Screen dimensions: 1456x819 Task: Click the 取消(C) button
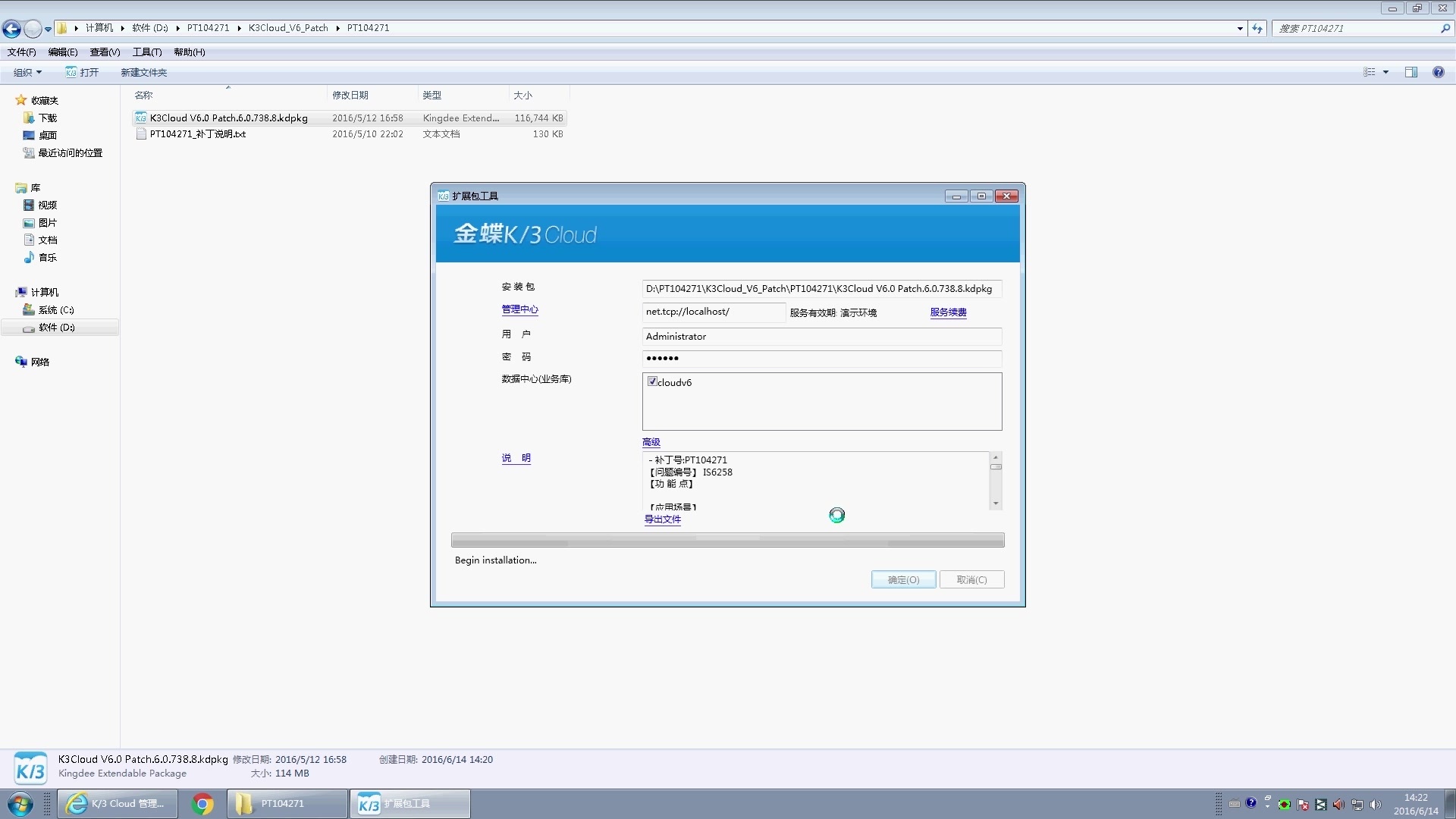click(x=971, y=580)
